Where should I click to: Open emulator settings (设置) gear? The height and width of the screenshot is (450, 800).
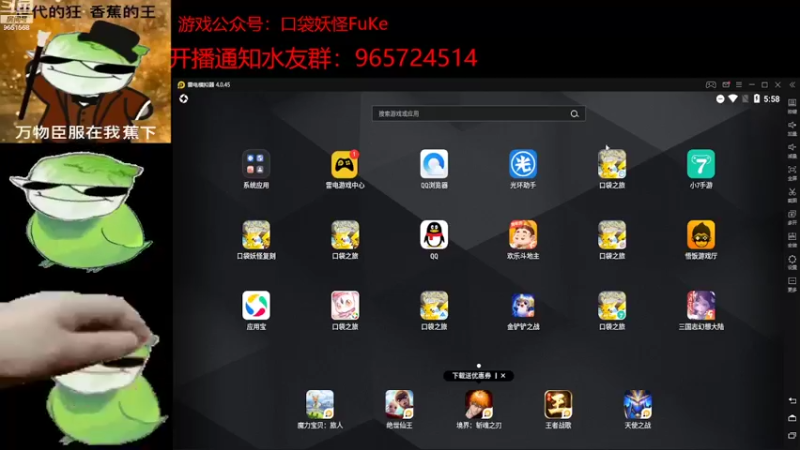[x=792, y=262]
